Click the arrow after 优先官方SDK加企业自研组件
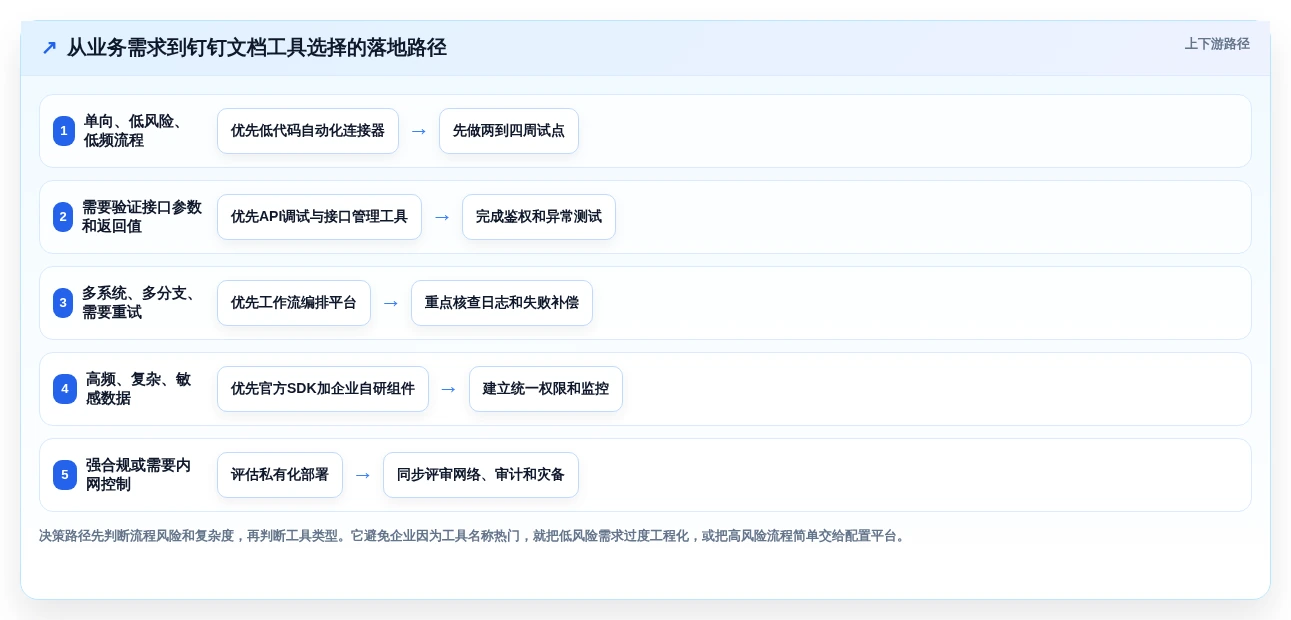 449,389
